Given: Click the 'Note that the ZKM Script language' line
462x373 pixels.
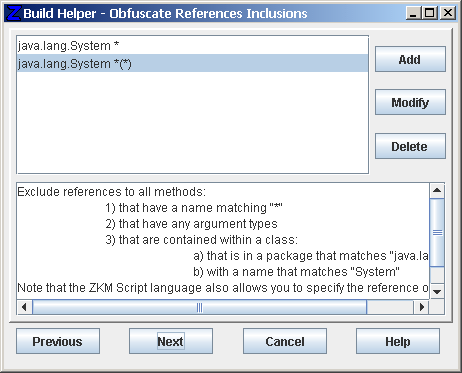Looking at the screenshot, I should click(223, 288).
